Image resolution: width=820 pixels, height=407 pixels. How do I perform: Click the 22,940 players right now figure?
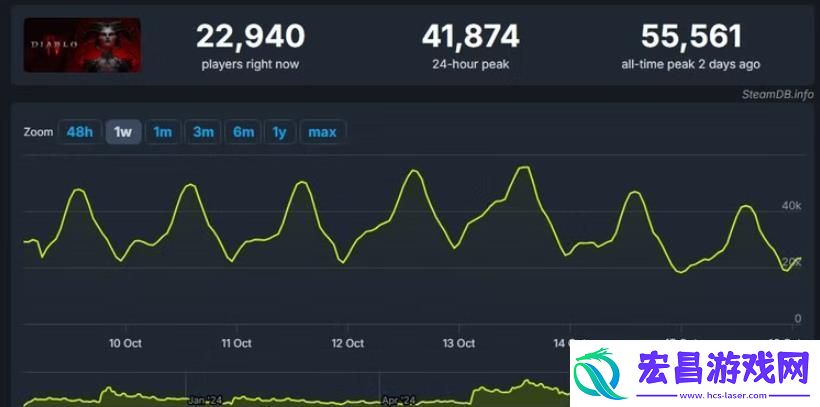(x=250, y=37)
